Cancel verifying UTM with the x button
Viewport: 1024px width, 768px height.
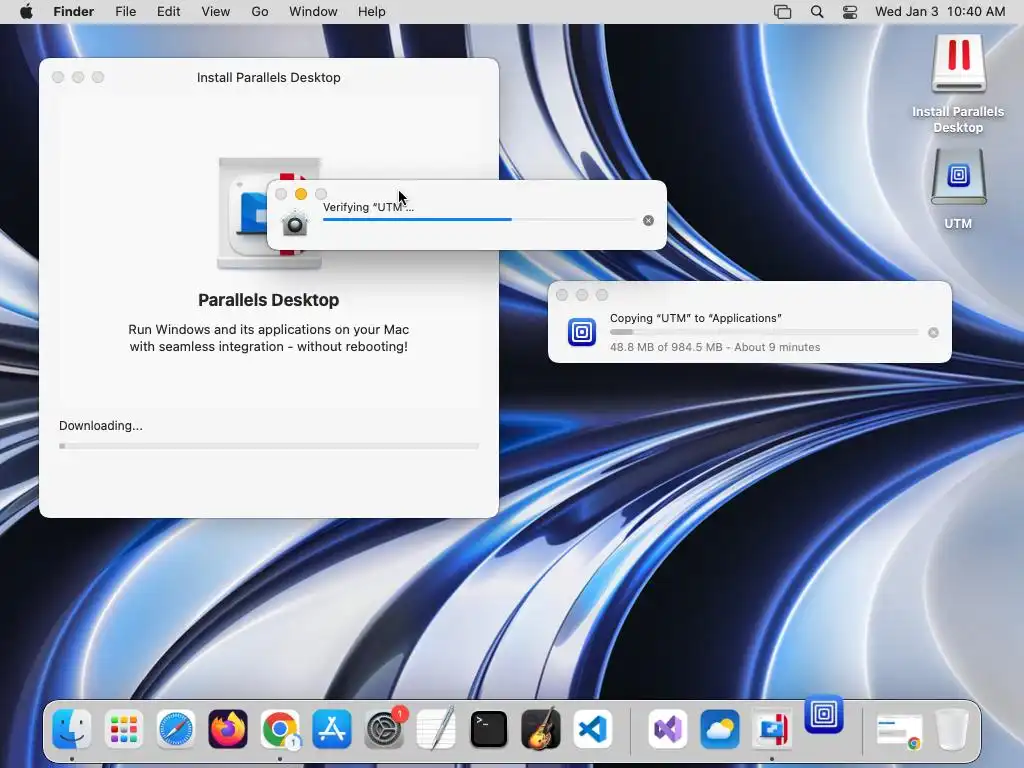coord(648,220)
